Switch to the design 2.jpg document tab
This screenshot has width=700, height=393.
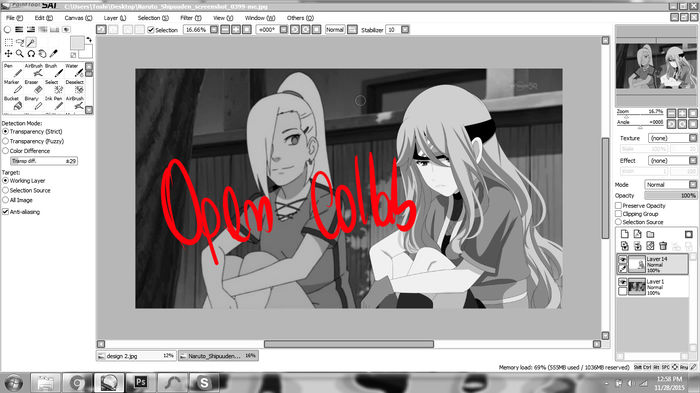(x=136, y=356)
